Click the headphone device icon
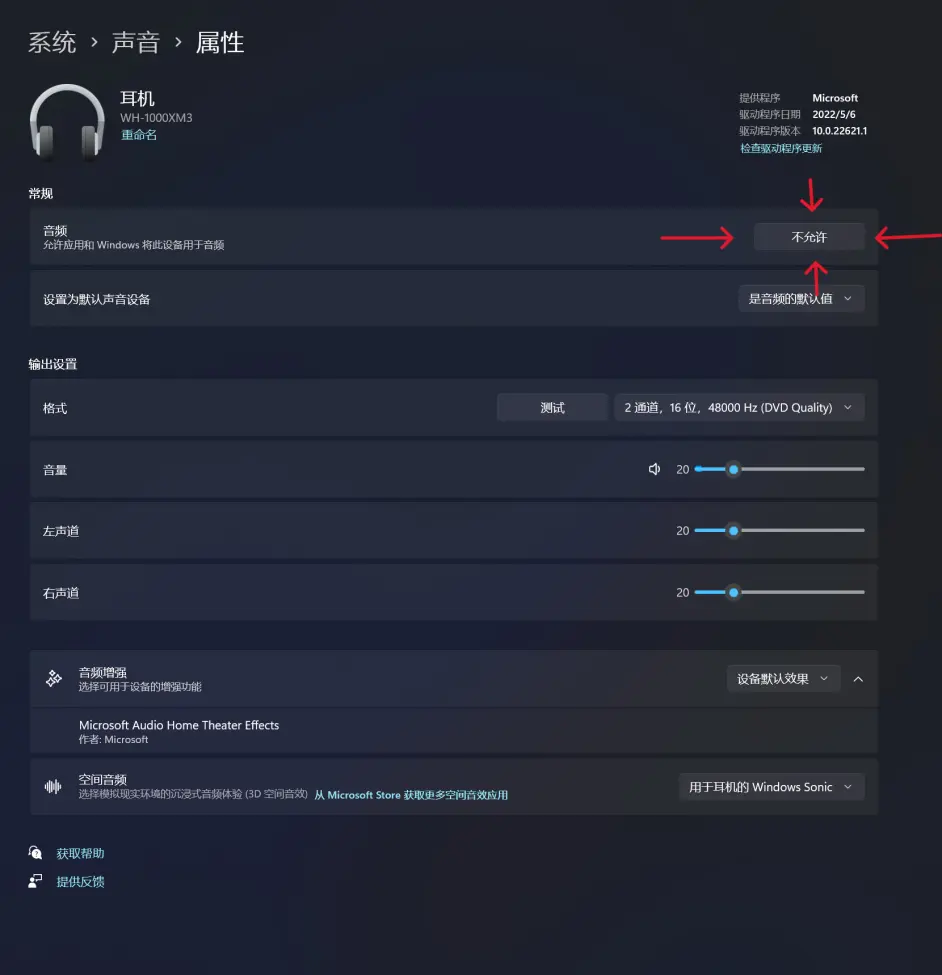The width and height of the screenshot is (942, 975). (67, 122)
